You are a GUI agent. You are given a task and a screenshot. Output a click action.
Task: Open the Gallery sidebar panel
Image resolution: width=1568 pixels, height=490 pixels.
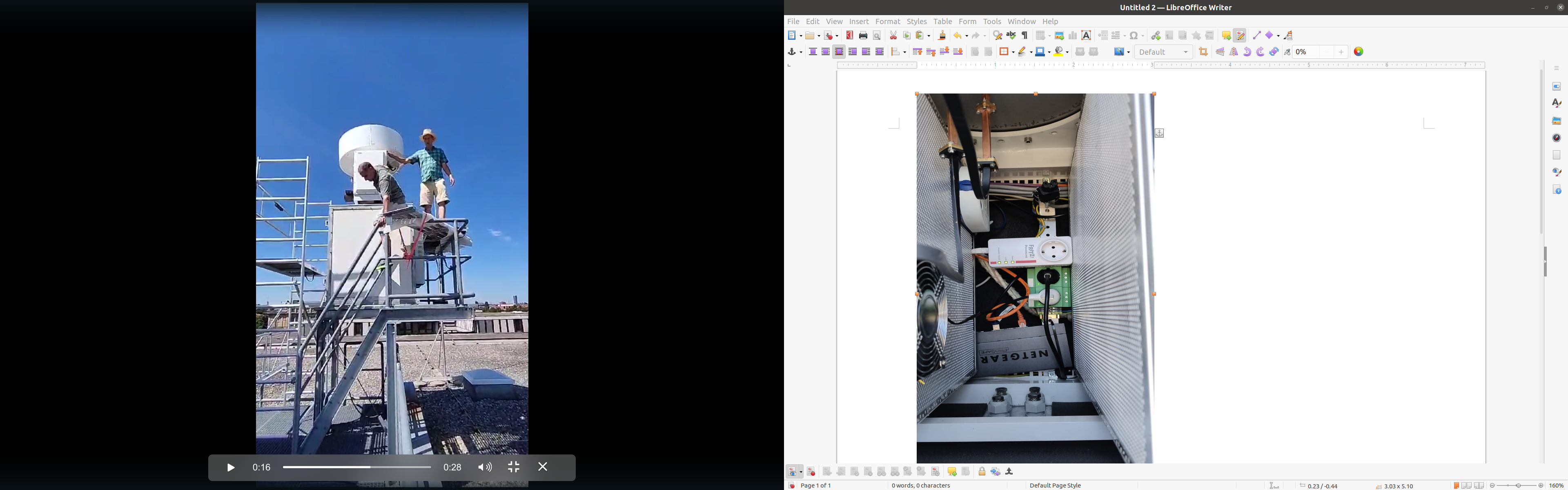tap(1557, 120)
